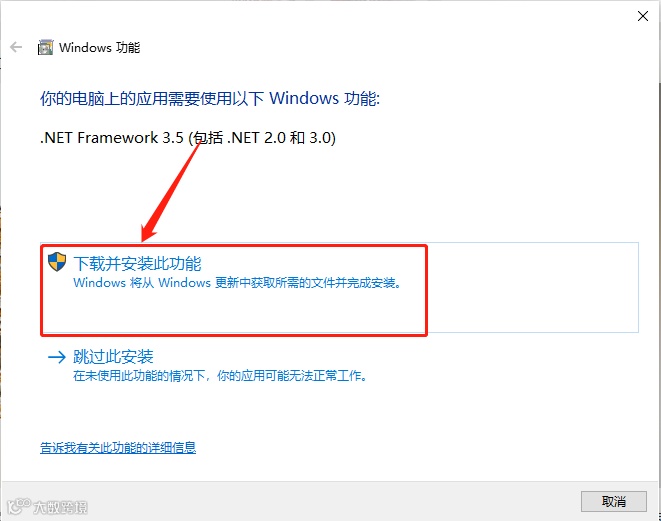Image resolution: width=661 pixels, height=521 pixels.
Task: Choose 下载并安装此功能
Action: 137,263
